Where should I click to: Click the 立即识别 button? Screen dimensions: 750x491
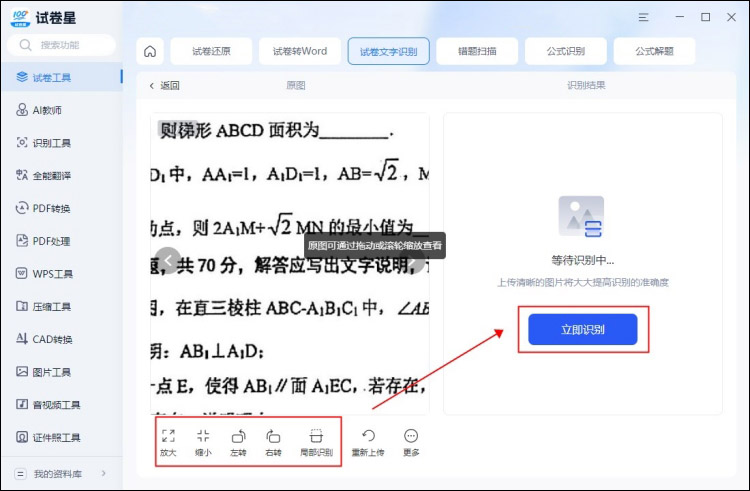(583, 329)
